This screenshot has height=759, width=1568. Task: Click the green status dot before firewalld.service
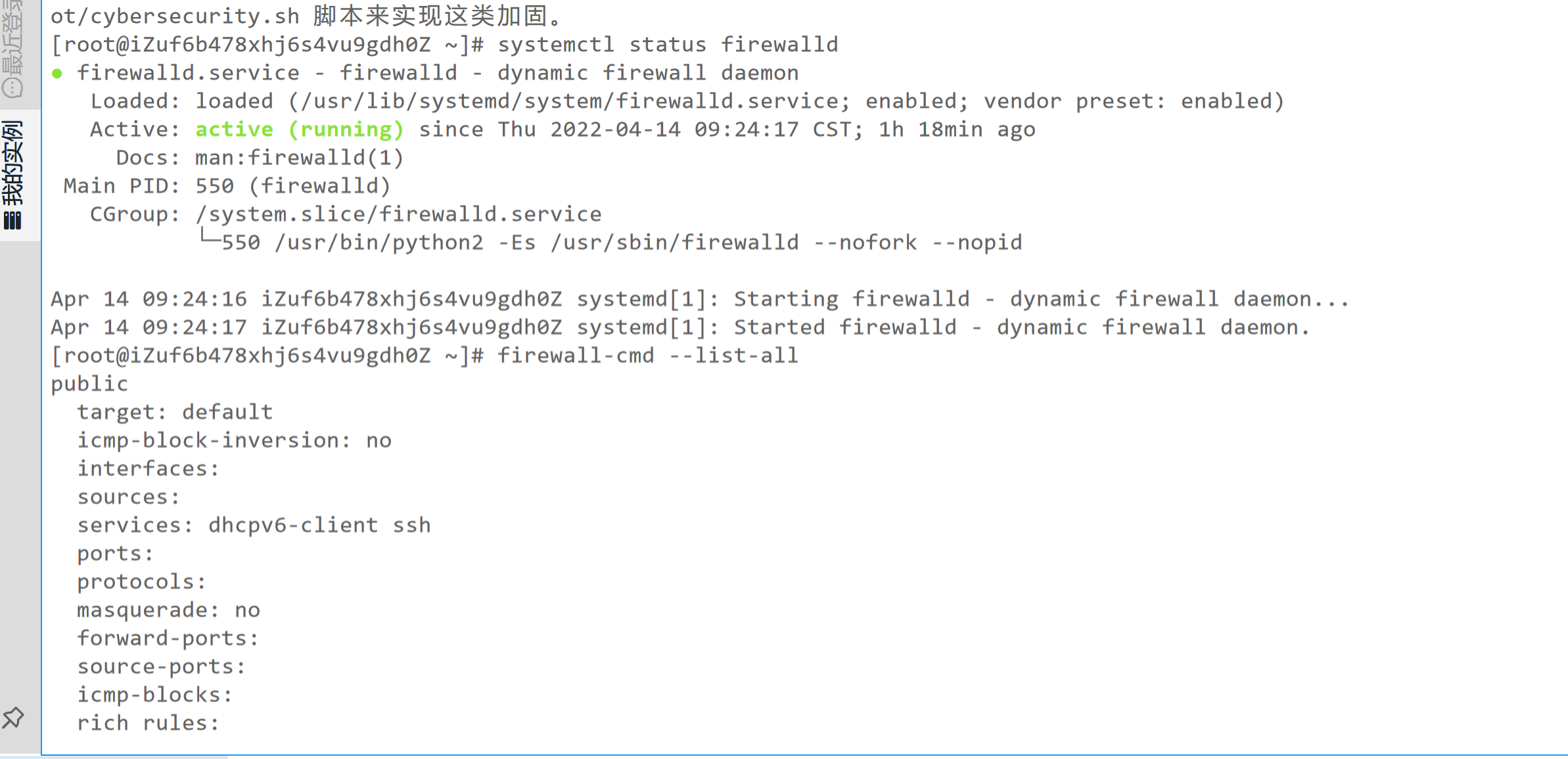(57, 74)
